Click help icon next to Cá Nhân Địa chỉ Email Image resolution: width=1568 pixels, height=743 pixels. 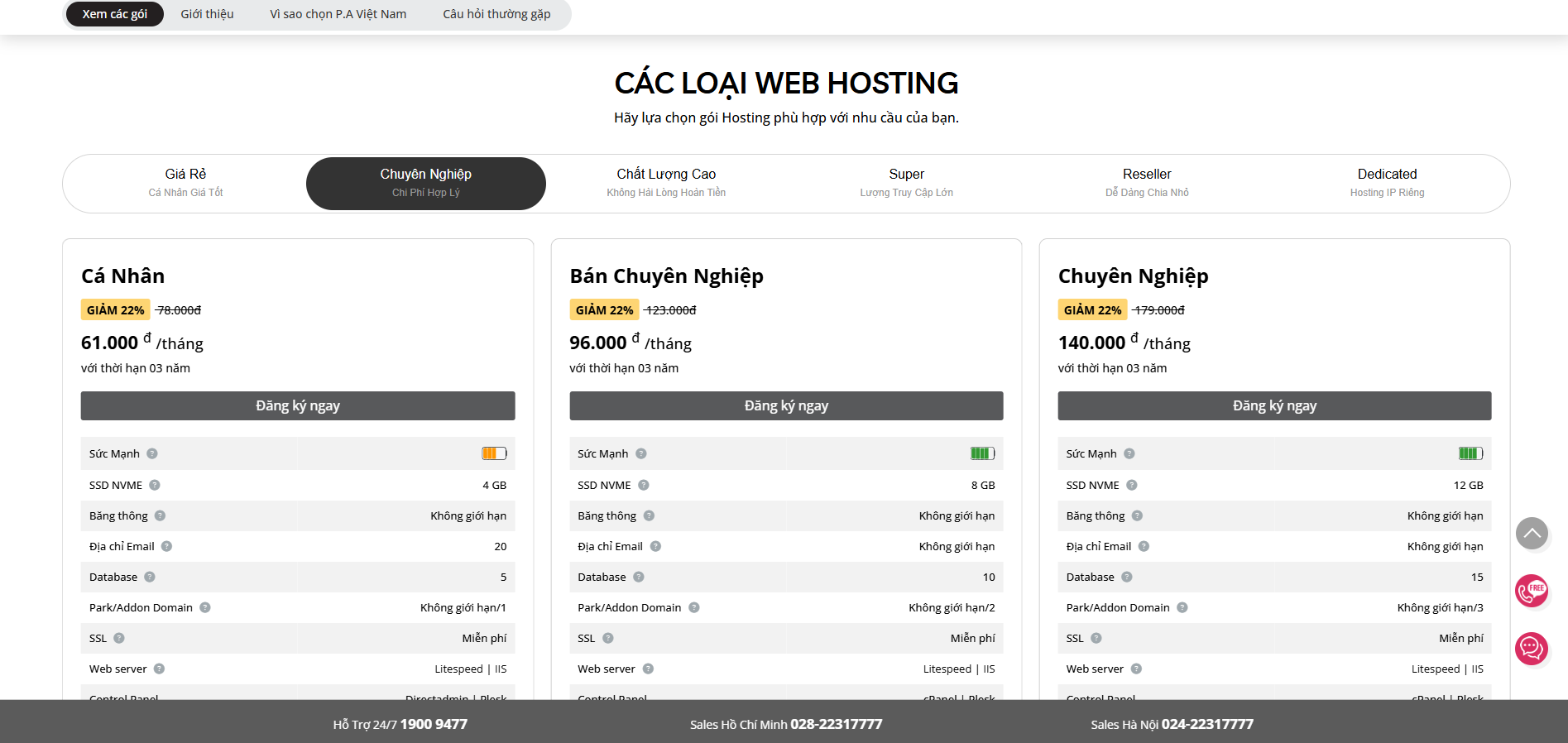pyautogui.click(x=166, y=546)
